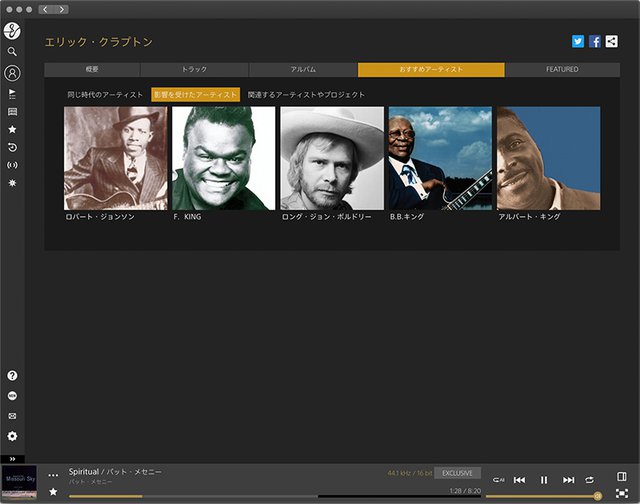Switch to the トラック tab
640x504 pixels.
click(x=195, y=70)
